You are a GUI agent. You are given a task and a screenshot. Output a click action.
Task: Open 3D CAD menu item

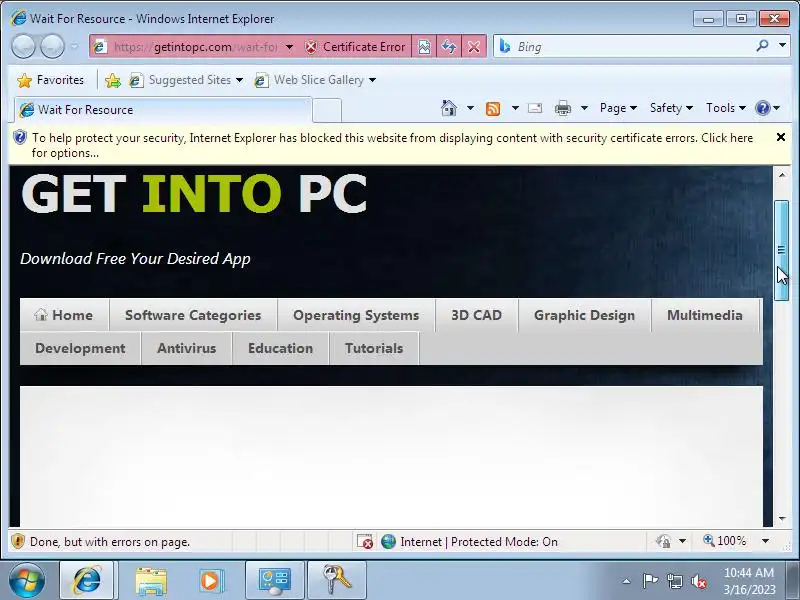click(x=477, y=315)
